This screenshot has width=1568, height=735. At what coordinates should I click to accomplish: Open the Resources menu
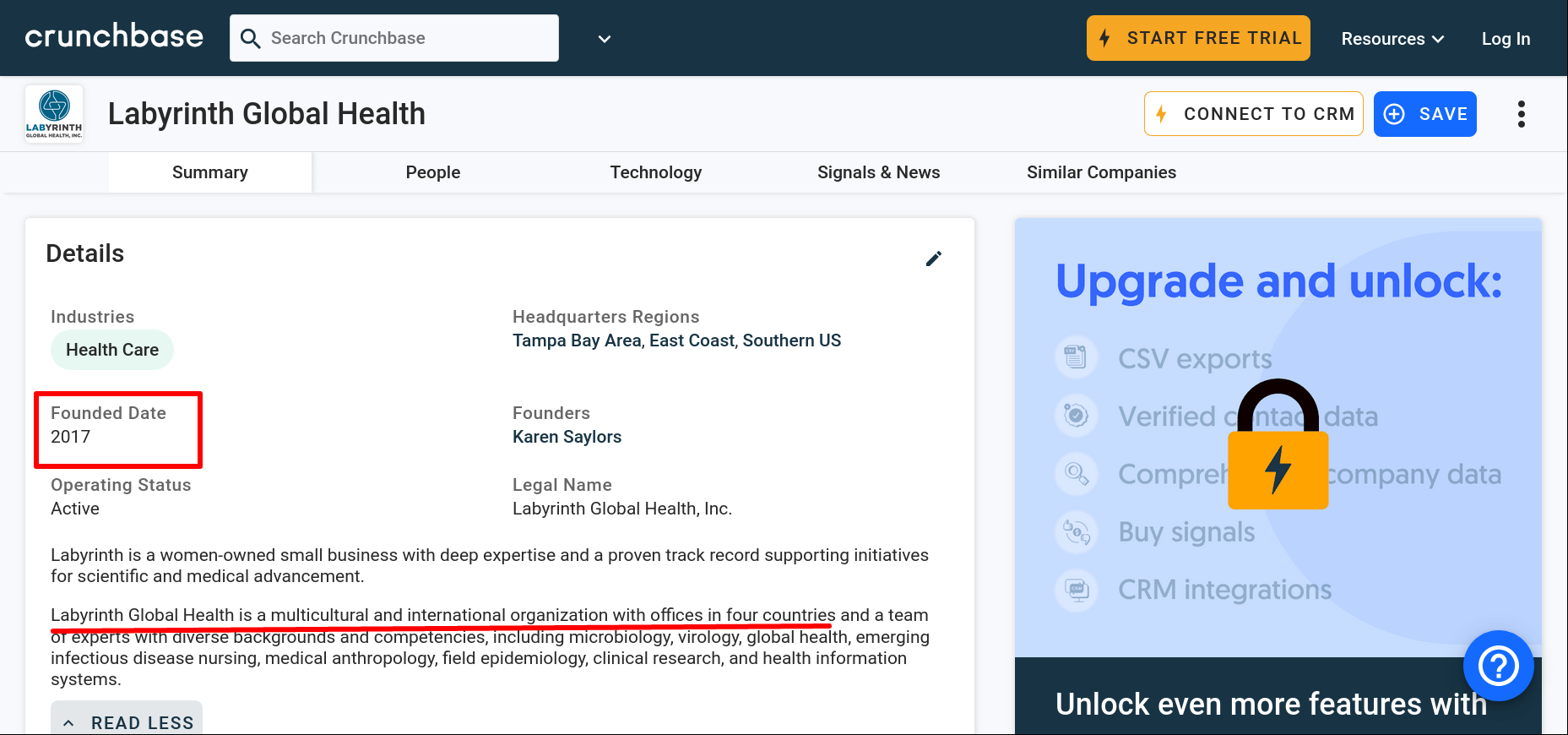pyautogui.click(x=1392, y=39)
